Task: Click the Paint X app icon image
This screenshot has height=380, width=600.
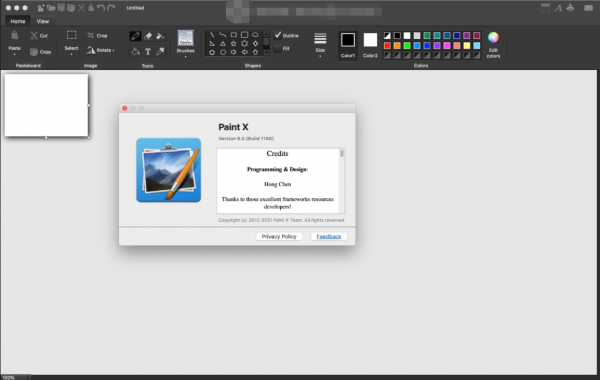Action: pyautogui.click(x=168, y=170)
